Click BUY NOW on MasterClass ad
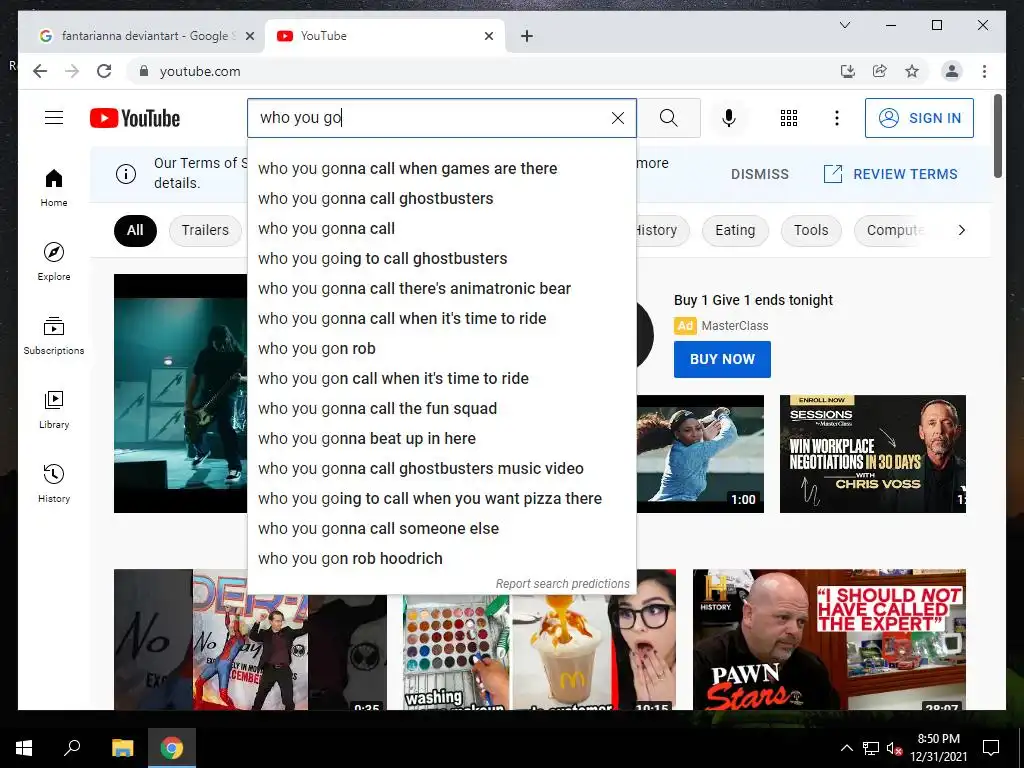Screen dimensions: 1024x768 click(x=722, y=359)
